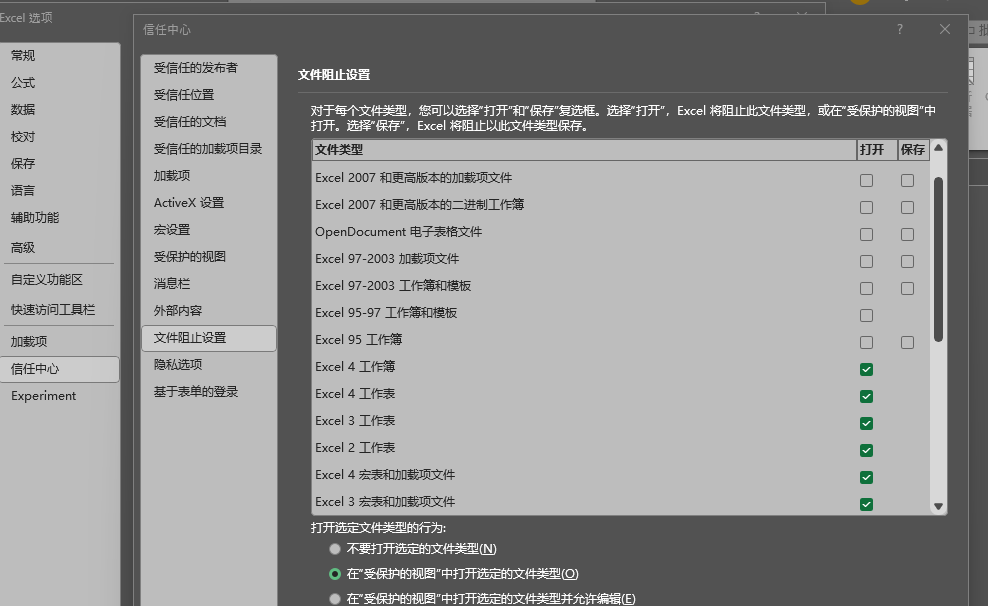Check 打开 for Excel 97-2003 加载项文件
988x606 pixels.
866,261
